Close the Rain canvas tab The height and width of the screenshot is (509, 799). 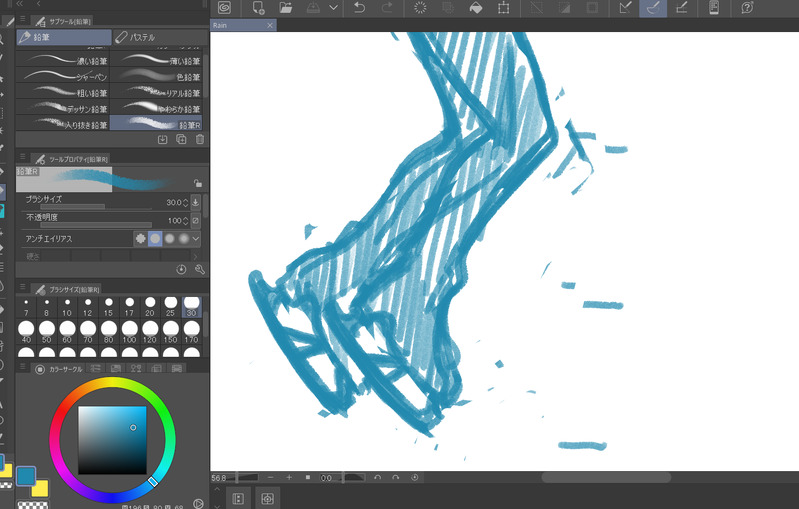[x=270, y=25]
